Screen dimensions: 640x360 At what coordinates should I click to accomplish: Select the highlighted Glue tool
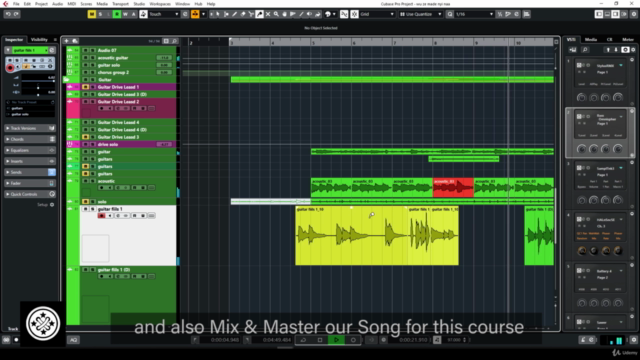click(x=259, y=14)
